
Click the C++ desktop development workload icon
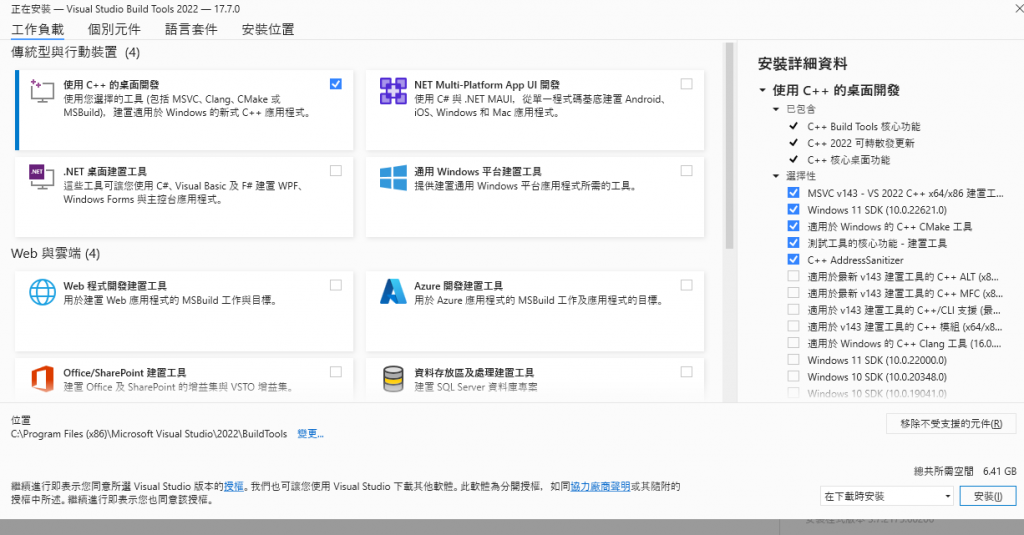pos(42,91)
